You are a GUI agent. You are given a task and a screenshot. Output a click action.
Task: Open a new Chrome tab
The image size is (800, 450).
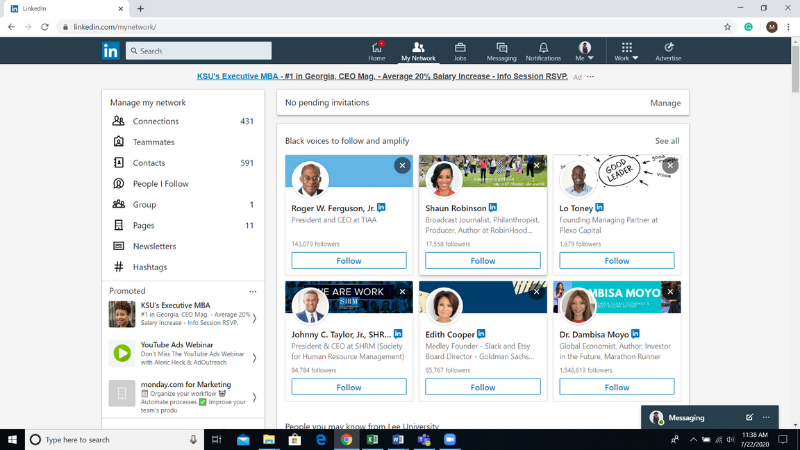(141, 9)
